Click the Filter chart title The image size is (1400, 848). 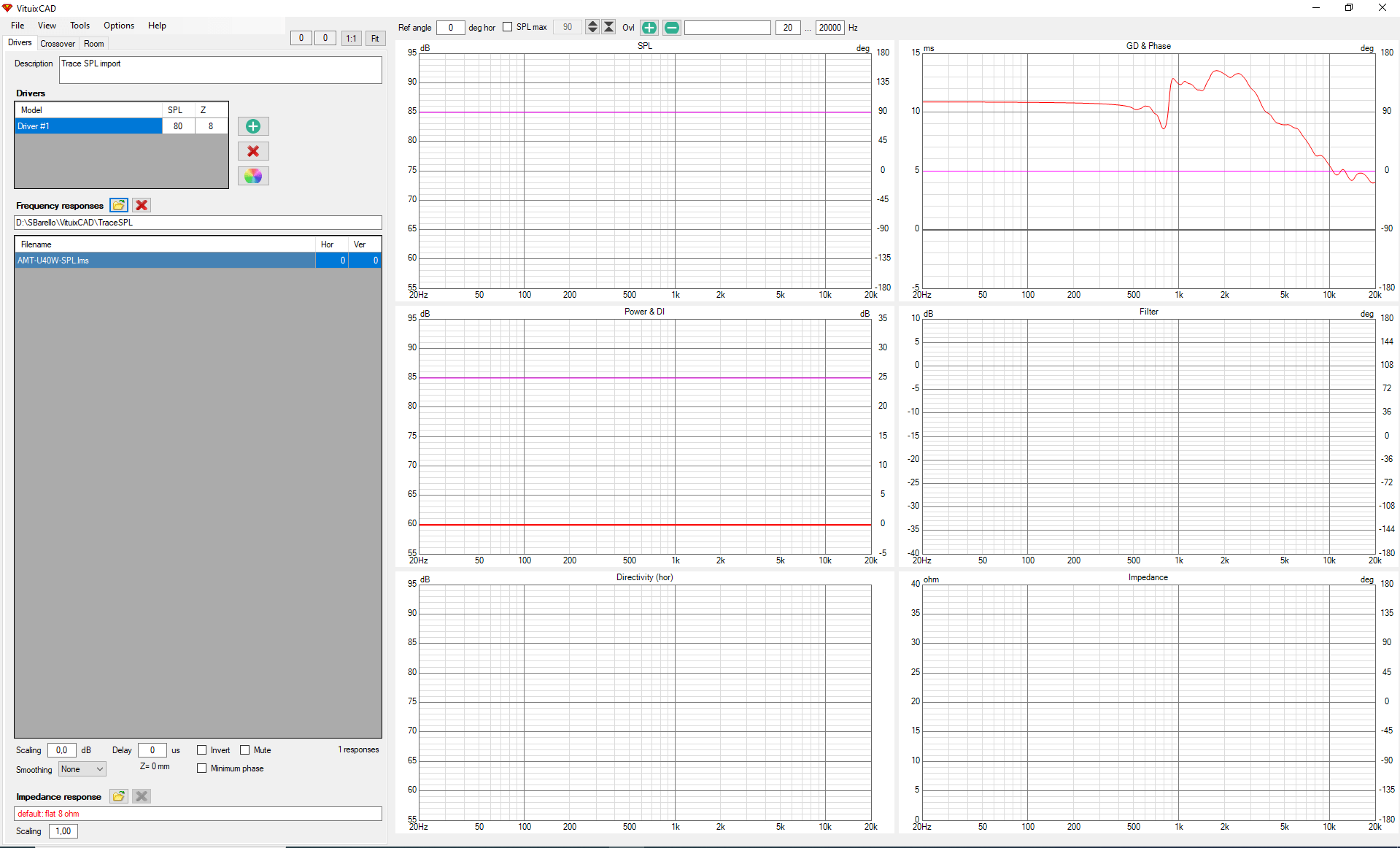click(1148, 312)
